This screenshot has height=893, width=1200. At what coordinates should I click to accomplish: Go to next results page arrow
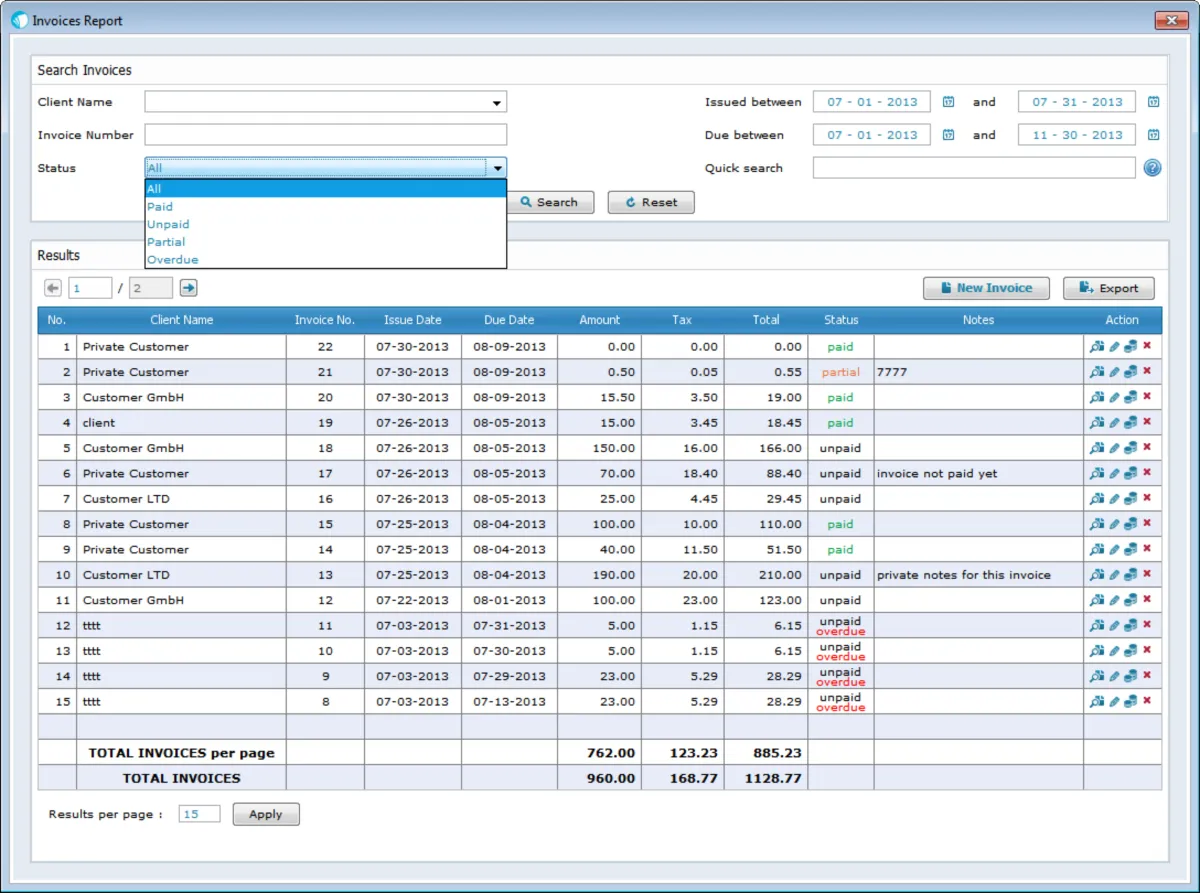[188, 288]
